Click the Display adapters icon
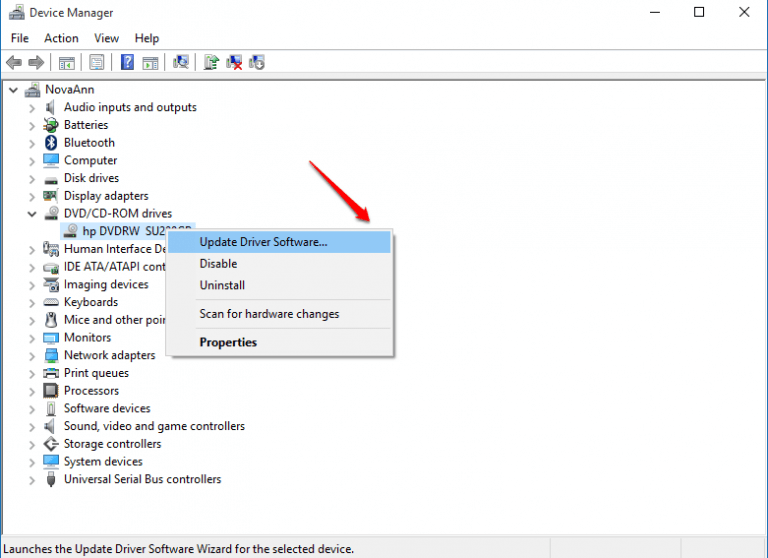Viewport: 768px width, 558px height. 50,196
